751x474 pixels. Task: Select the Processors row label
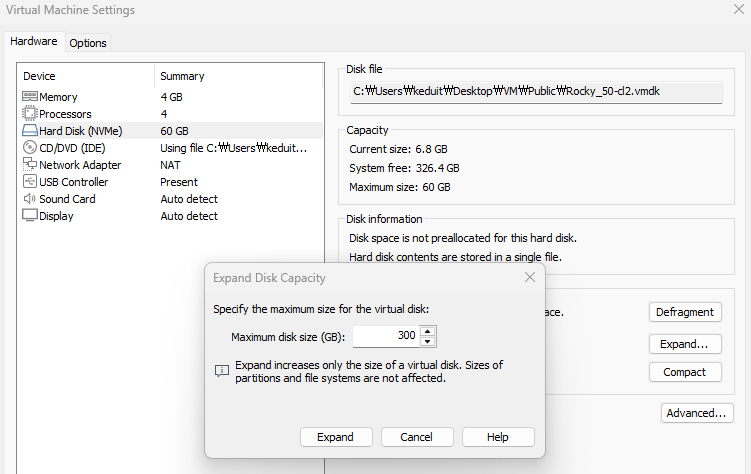tap(65, 114)
